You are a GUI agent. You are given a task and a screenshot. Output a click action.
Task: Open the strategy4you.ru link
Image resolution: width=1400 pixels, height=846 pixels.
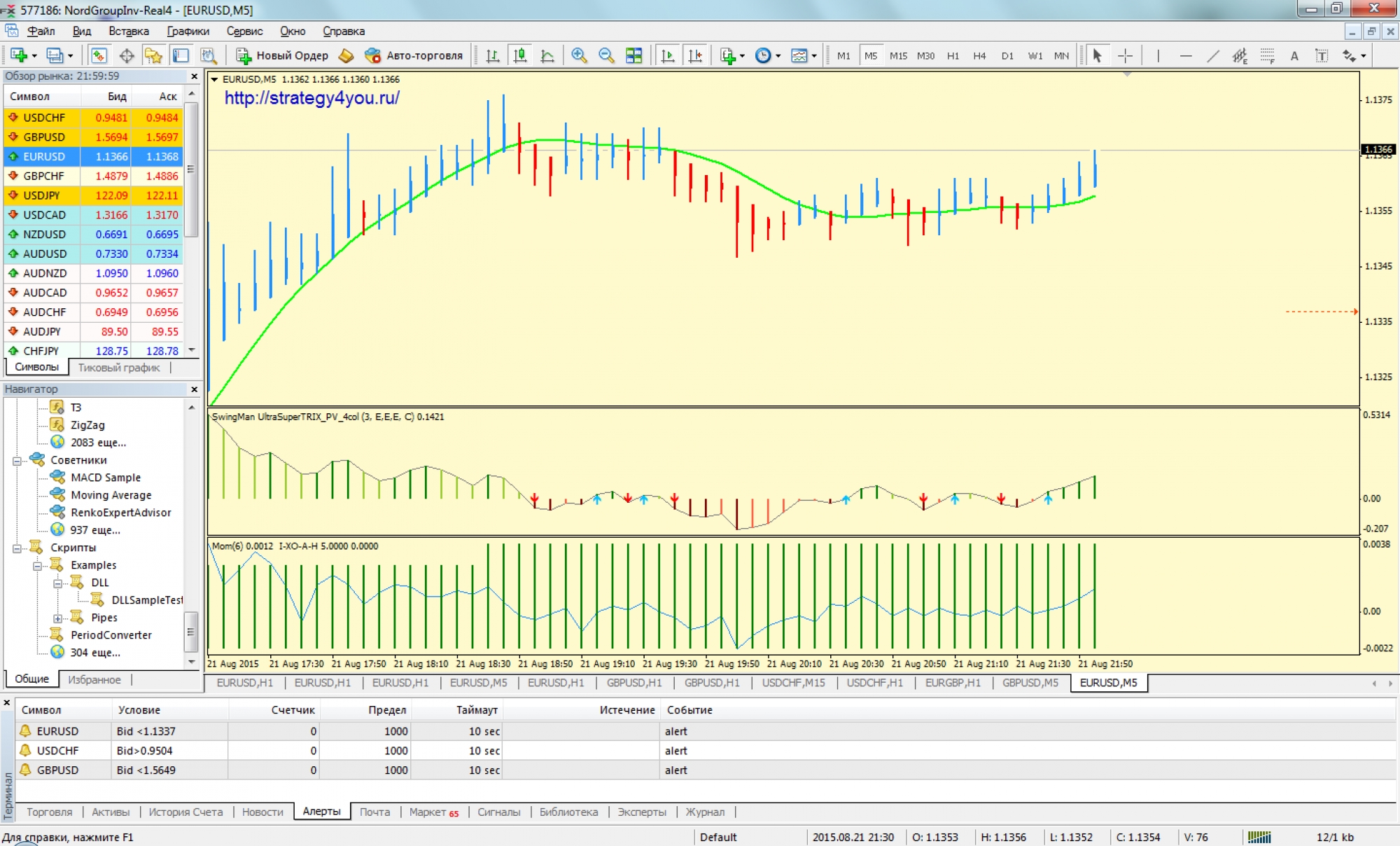tap(311, 97)
